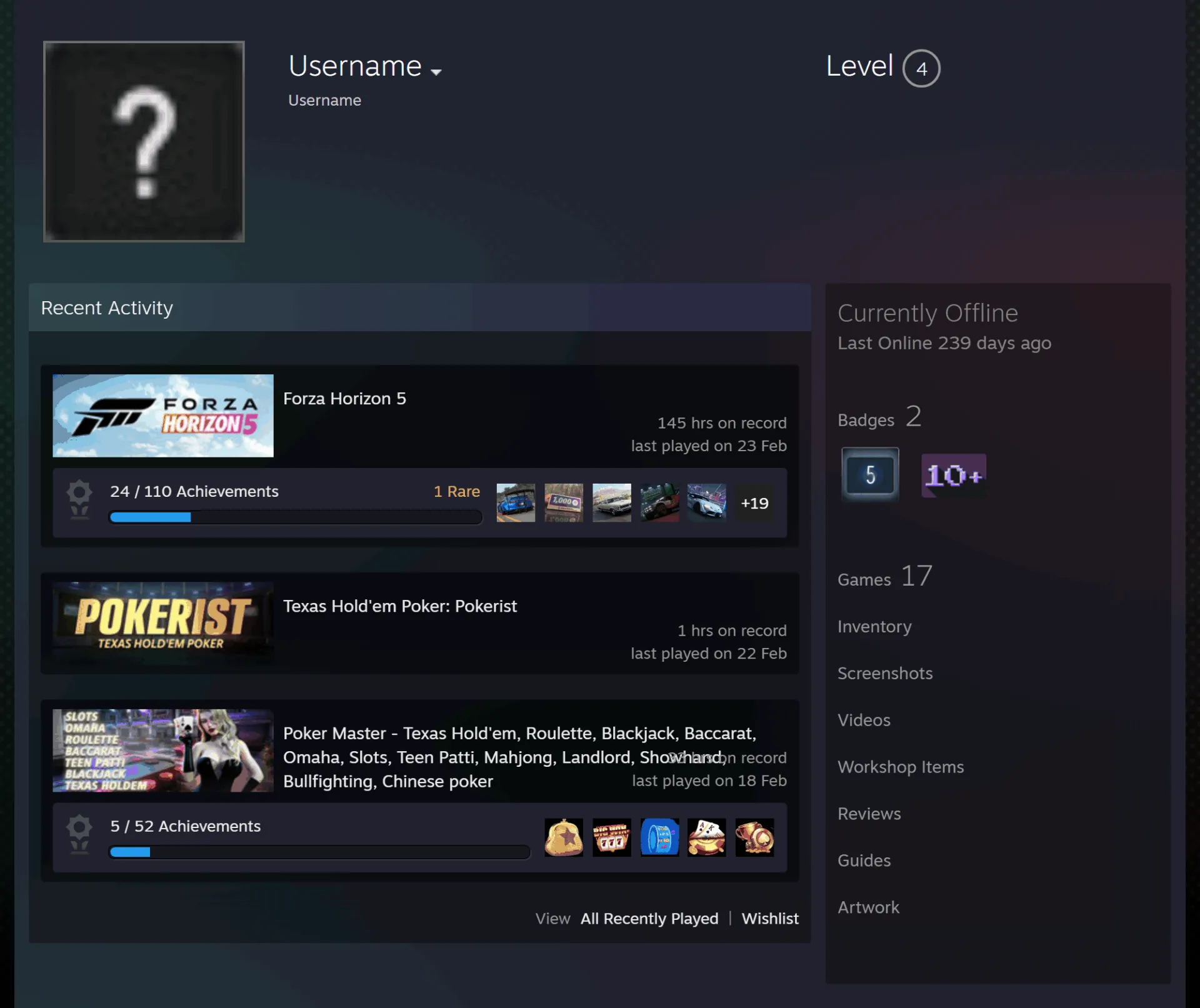Open the Guides link
Viewport: 1200px width, 1008px height.
click(x=864, y=861)
